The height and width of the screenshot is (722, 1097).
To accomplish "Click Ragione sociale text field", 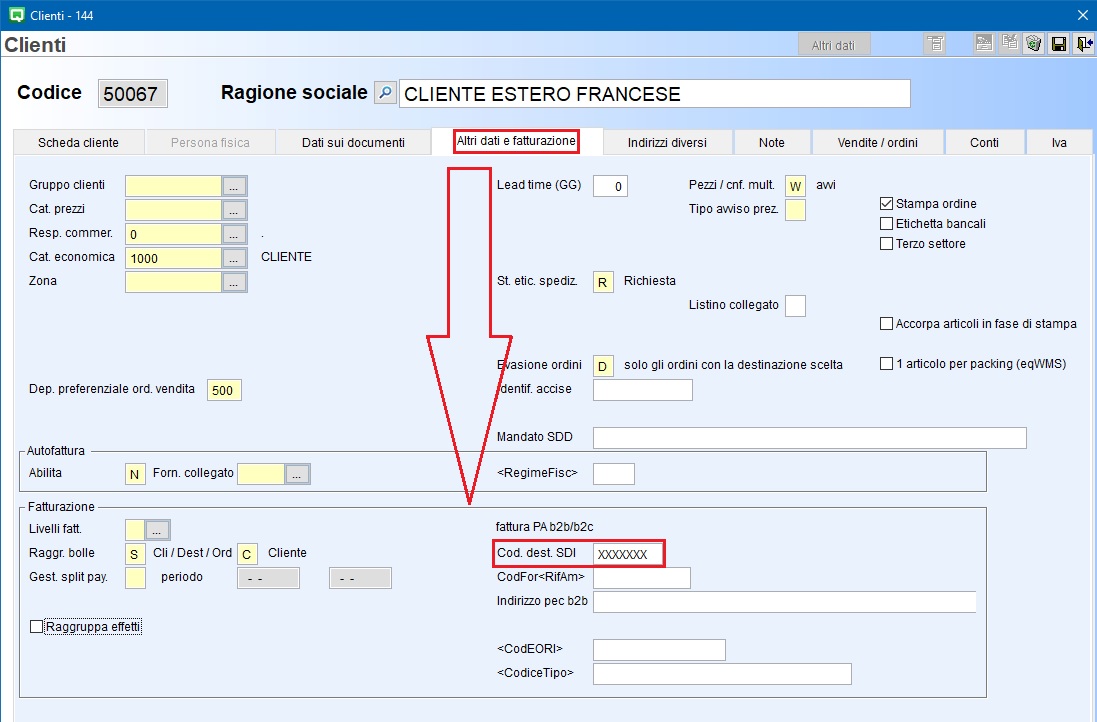I will (x=654, y=94).
